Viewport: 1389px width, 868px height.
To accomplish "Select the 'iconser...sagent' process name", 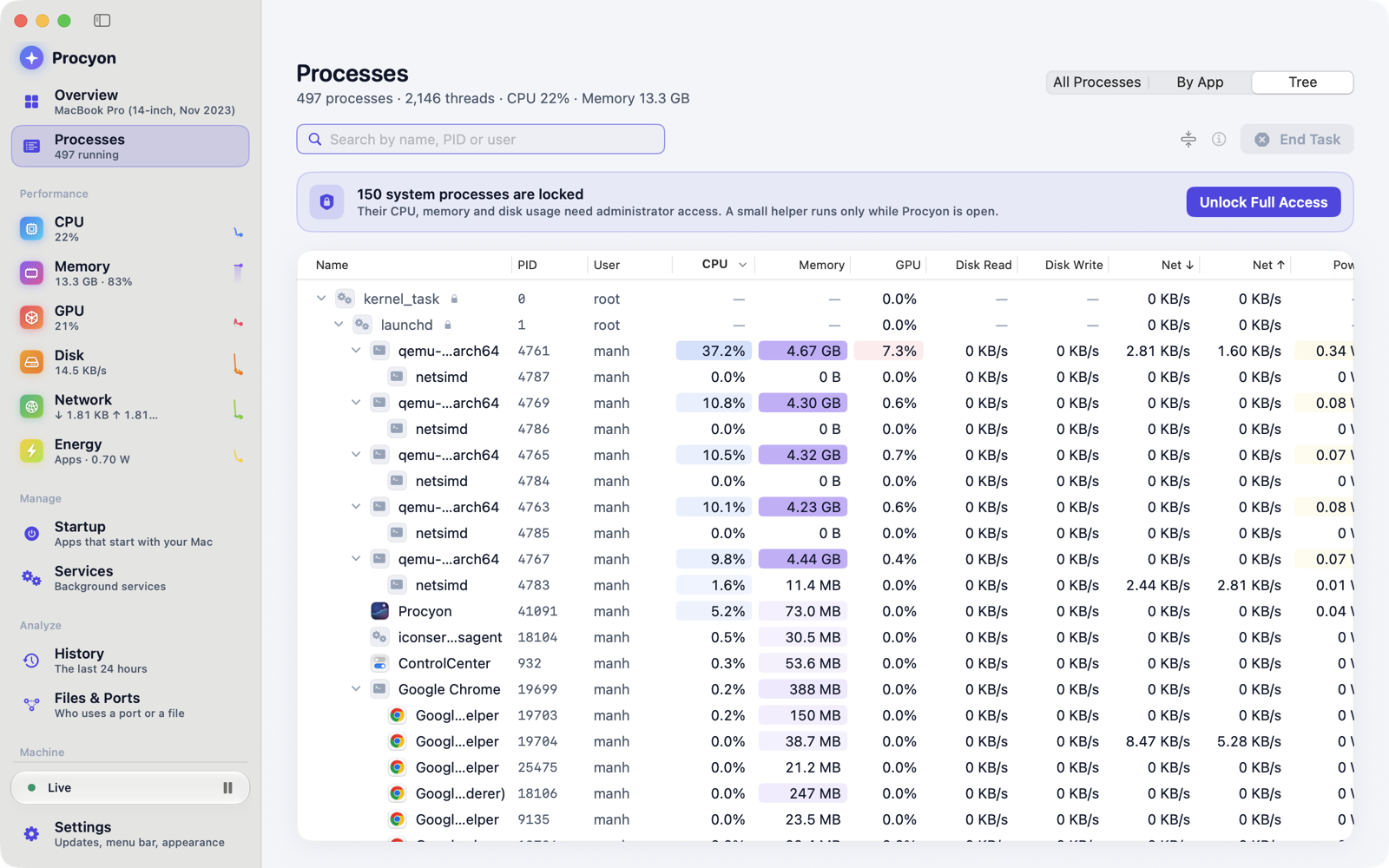I will 450,637.
